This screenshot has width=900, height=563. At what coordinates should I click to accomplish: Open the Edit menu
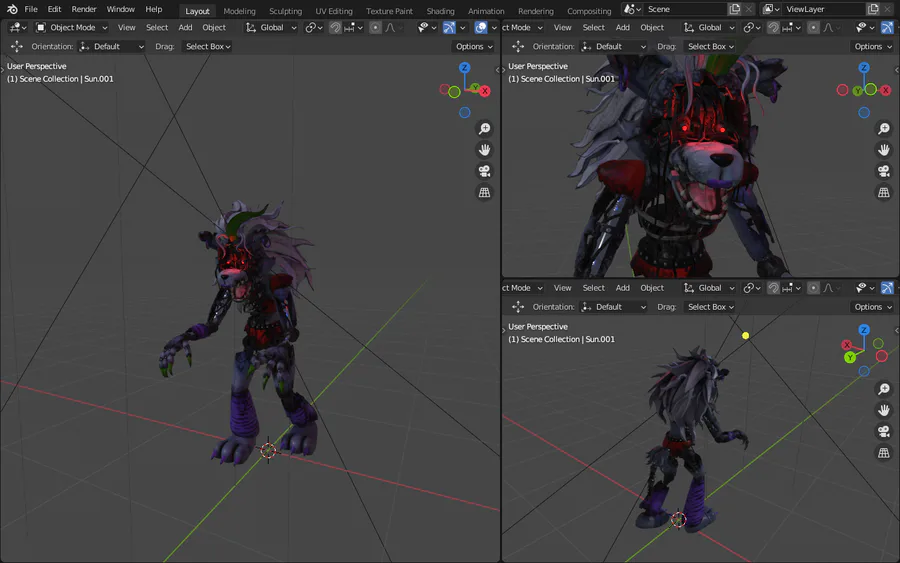(54, 9)
